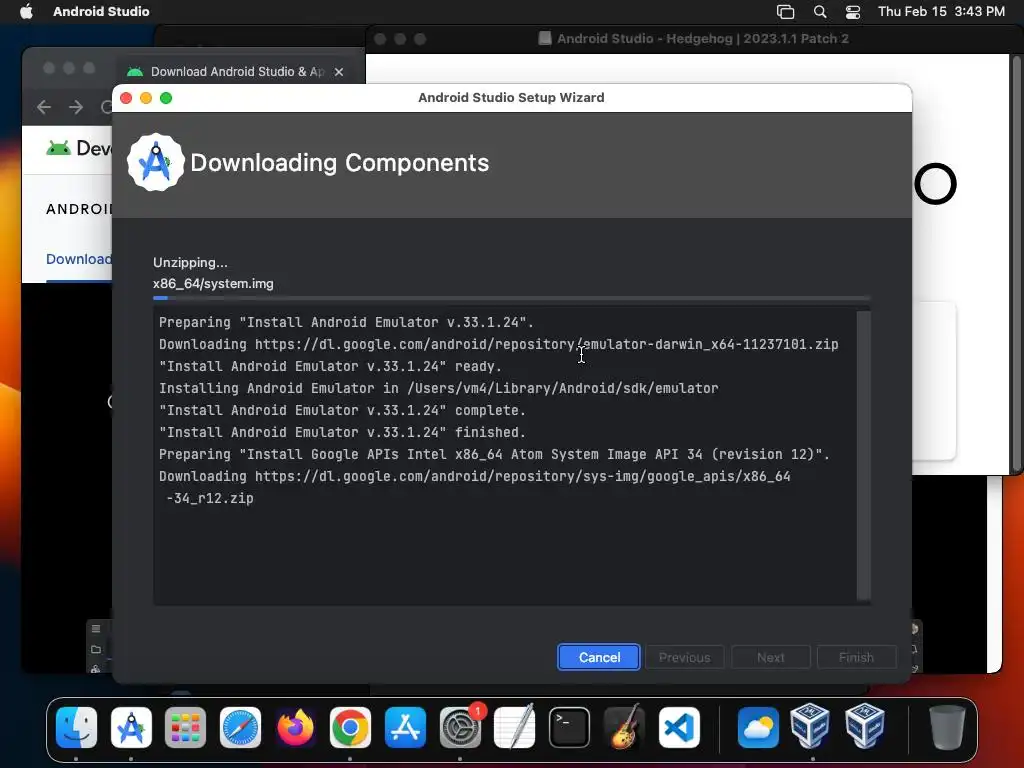Click the disabled Next button

(x=771, y=657)
